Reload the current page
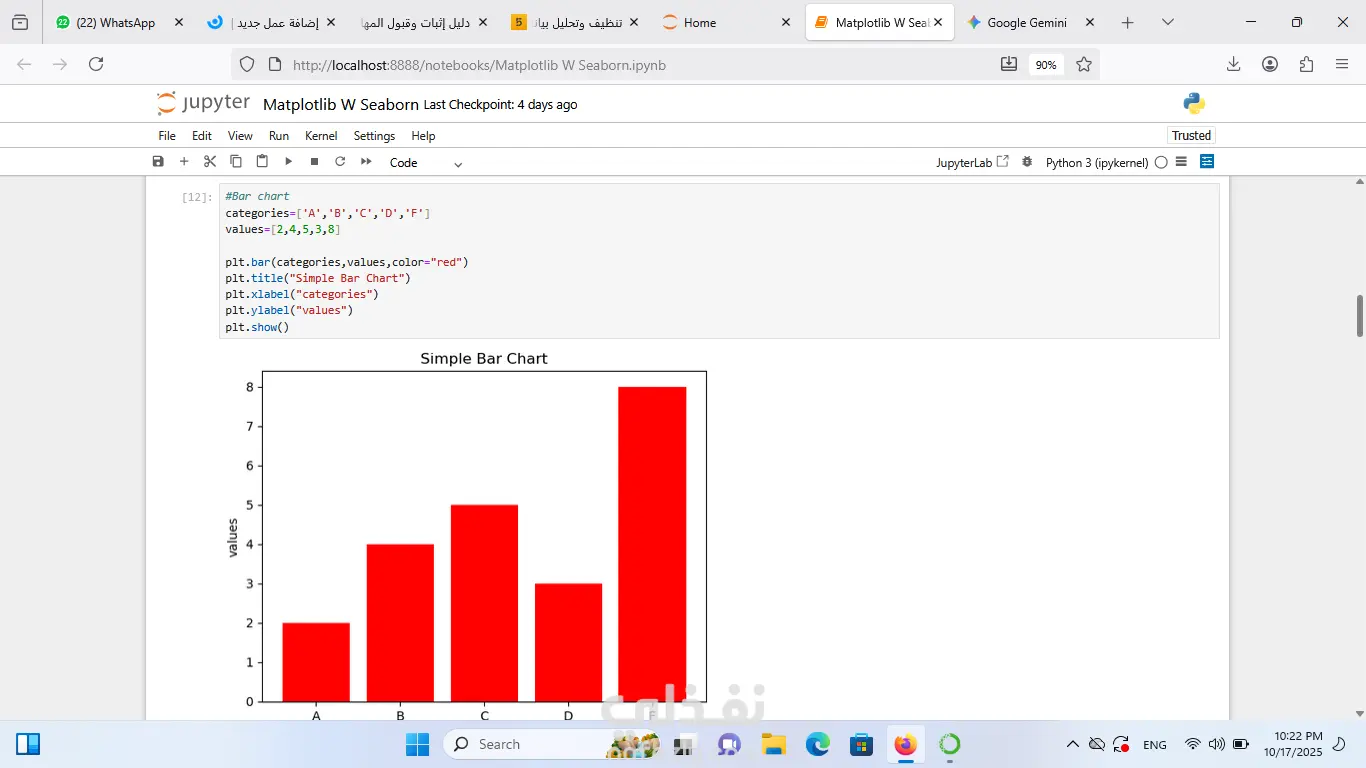The width and height of the screenshot is (1366, 768). 96,64
